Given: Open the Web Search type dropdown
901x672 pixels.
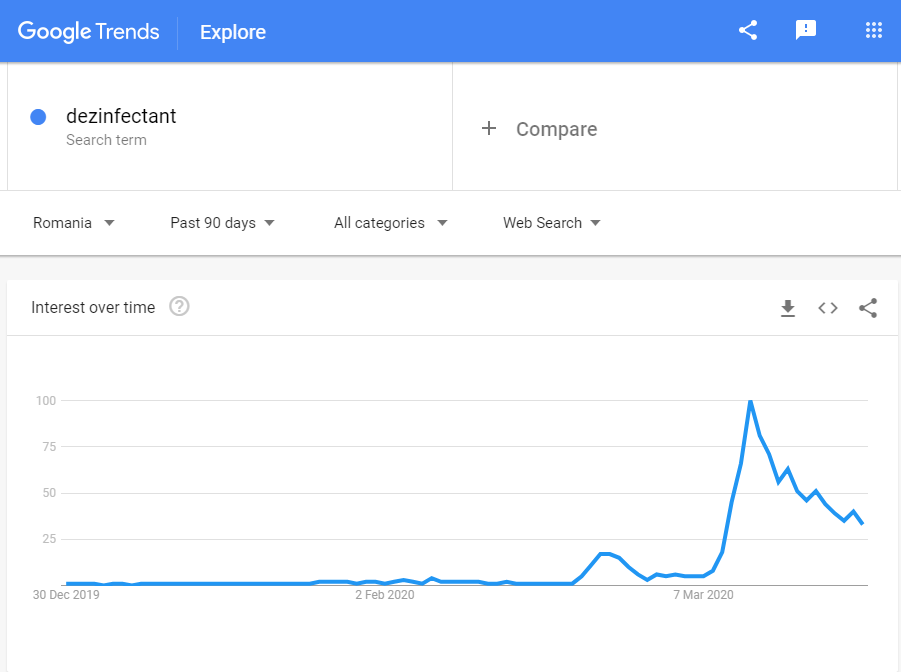Looking at the screenshot, I should tap(549, 223).
